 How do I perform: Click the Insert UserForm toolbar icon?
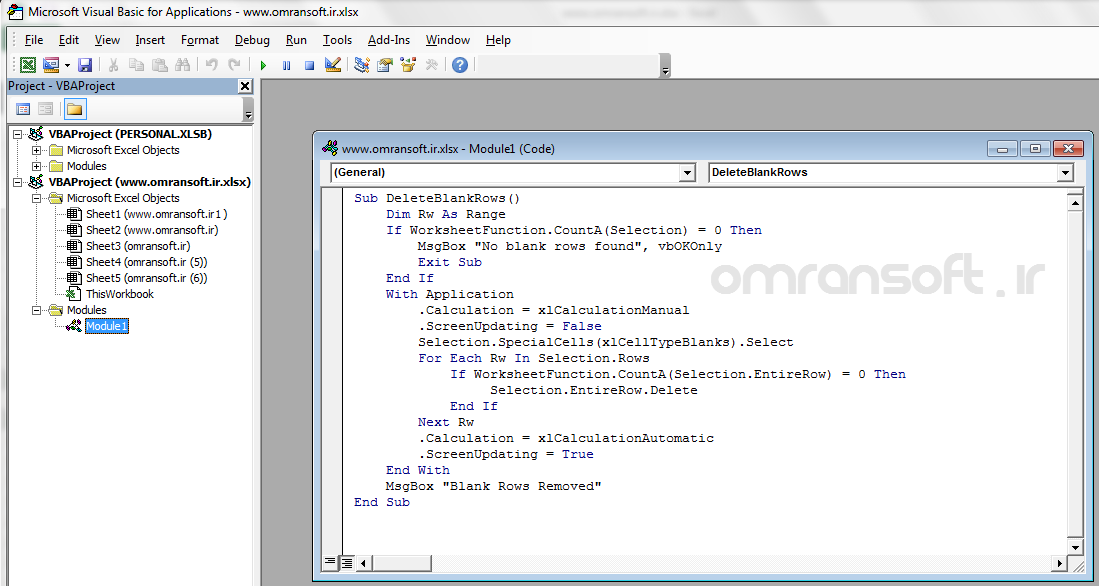click(x=50, y=65)
